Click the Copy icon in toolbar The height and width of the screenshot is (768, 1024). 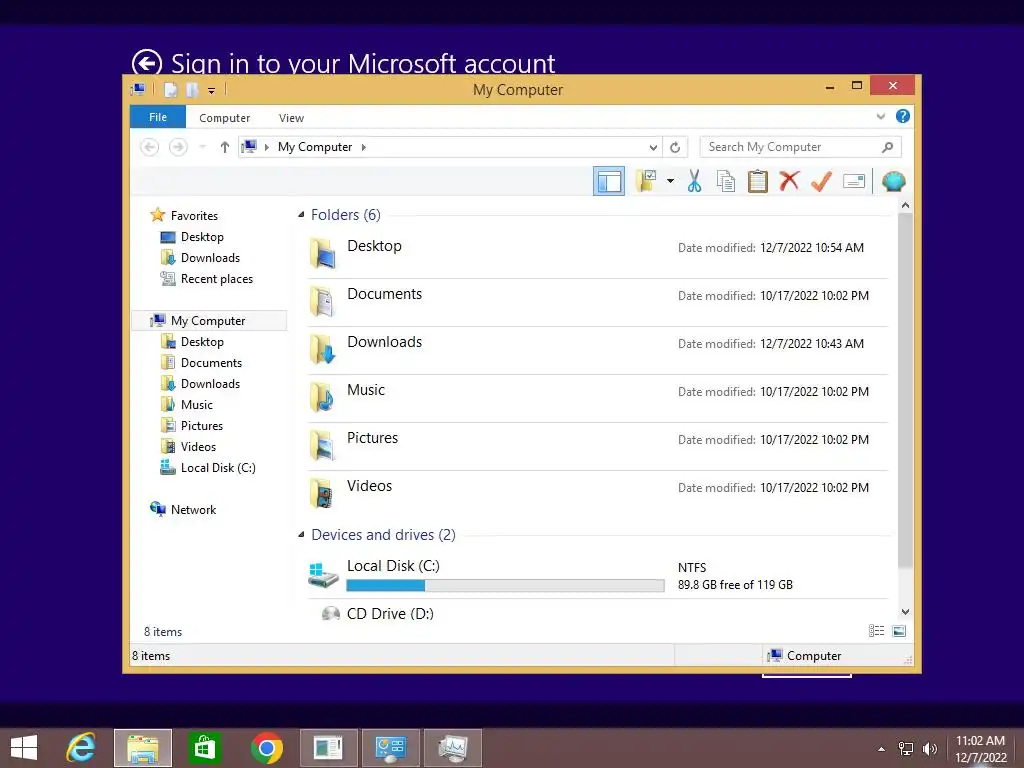[x=726, y=181]
